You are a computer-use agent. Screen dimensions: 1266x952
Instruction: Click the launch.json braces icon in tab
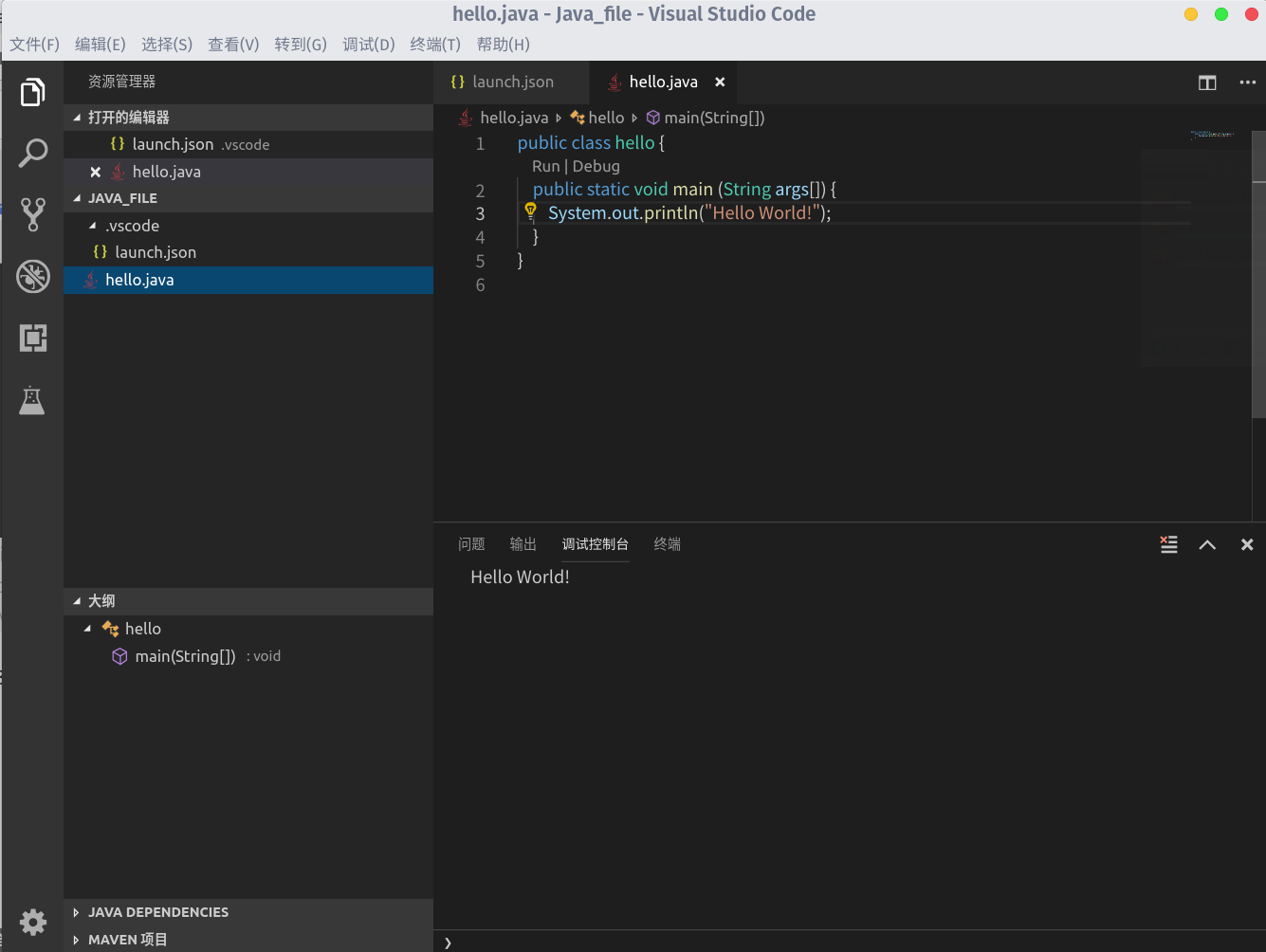(x=458, y=82)
